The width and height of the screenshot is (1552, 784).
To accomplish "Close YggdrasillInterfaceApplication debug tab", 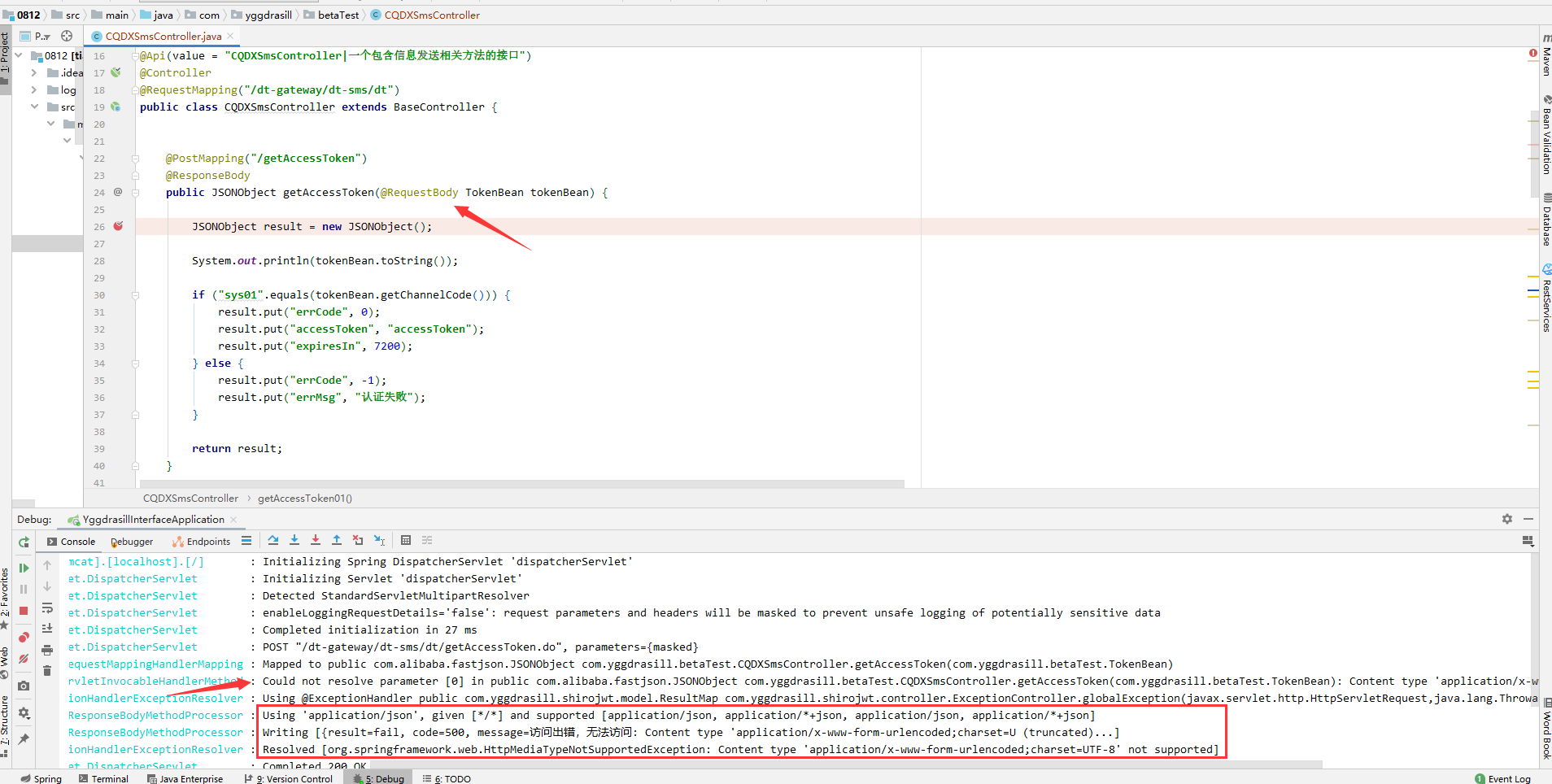I will pyautogui.click(x=233, y=520).
